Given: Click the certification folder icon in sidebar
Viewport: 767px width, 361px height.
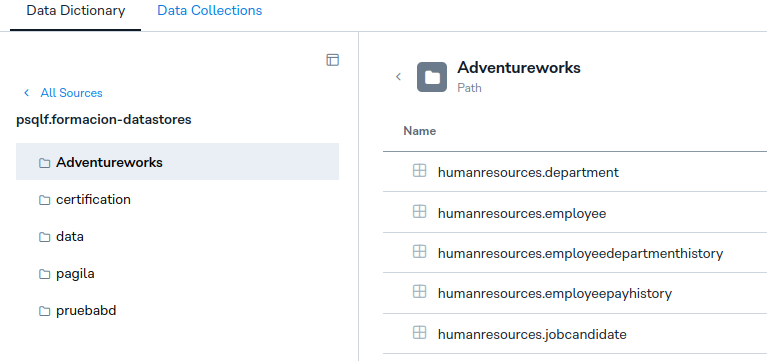Looking at the screenshot, I should 45,200.
